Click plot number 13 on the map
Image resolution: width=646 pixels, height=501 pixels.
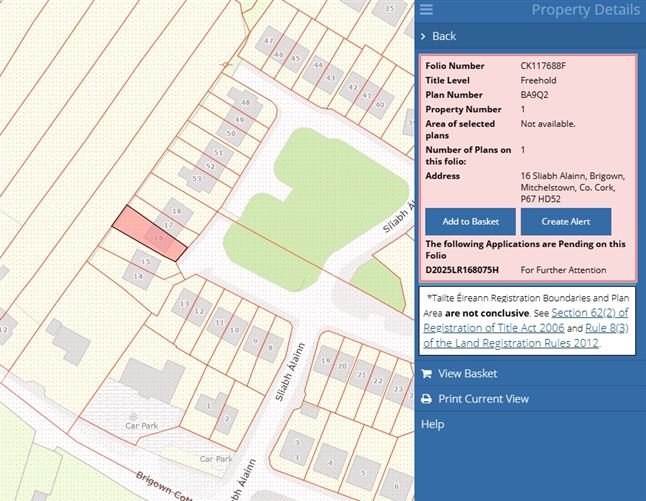coord(184,303)
